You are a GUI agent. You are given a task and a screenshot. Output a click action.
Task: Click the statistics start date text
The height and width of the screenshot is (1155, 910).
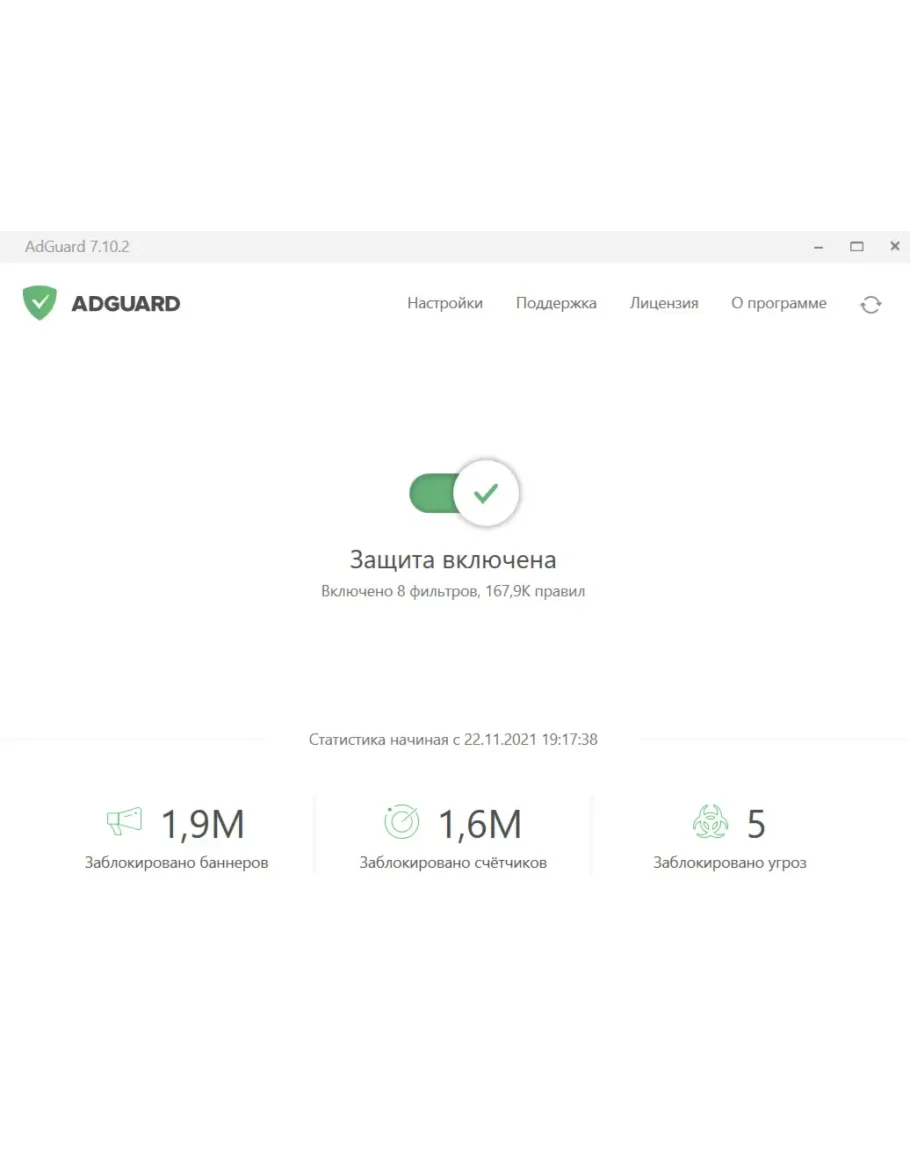pyautogui.click(x=453, y=740)
